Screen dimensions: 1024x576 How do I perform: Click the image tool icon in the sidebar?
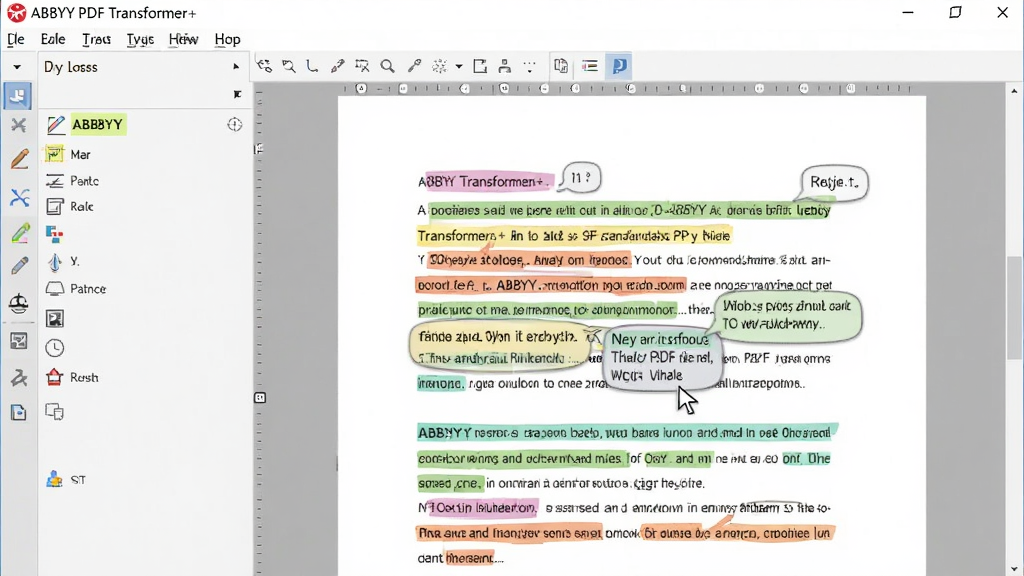click(x=18, y=340)
